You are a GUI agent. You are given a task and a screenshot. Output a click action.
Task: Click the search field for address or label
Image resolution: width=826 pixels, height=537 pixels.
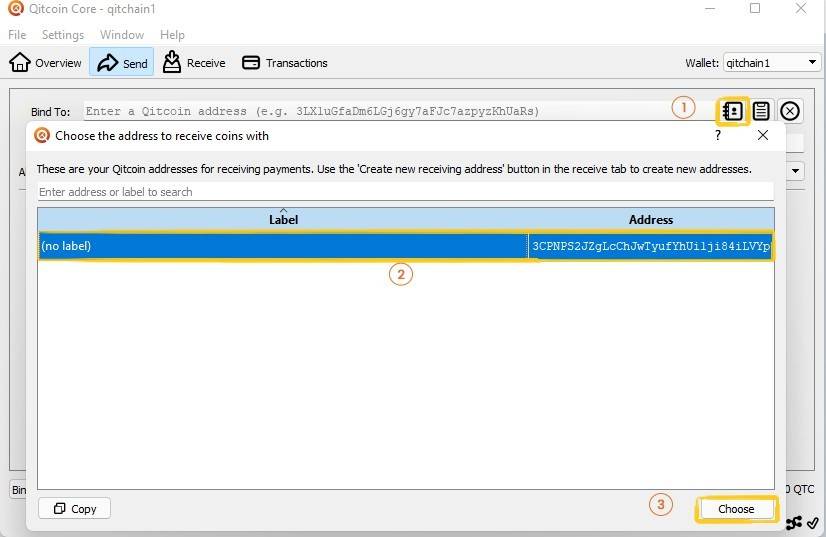coord(406,192)
